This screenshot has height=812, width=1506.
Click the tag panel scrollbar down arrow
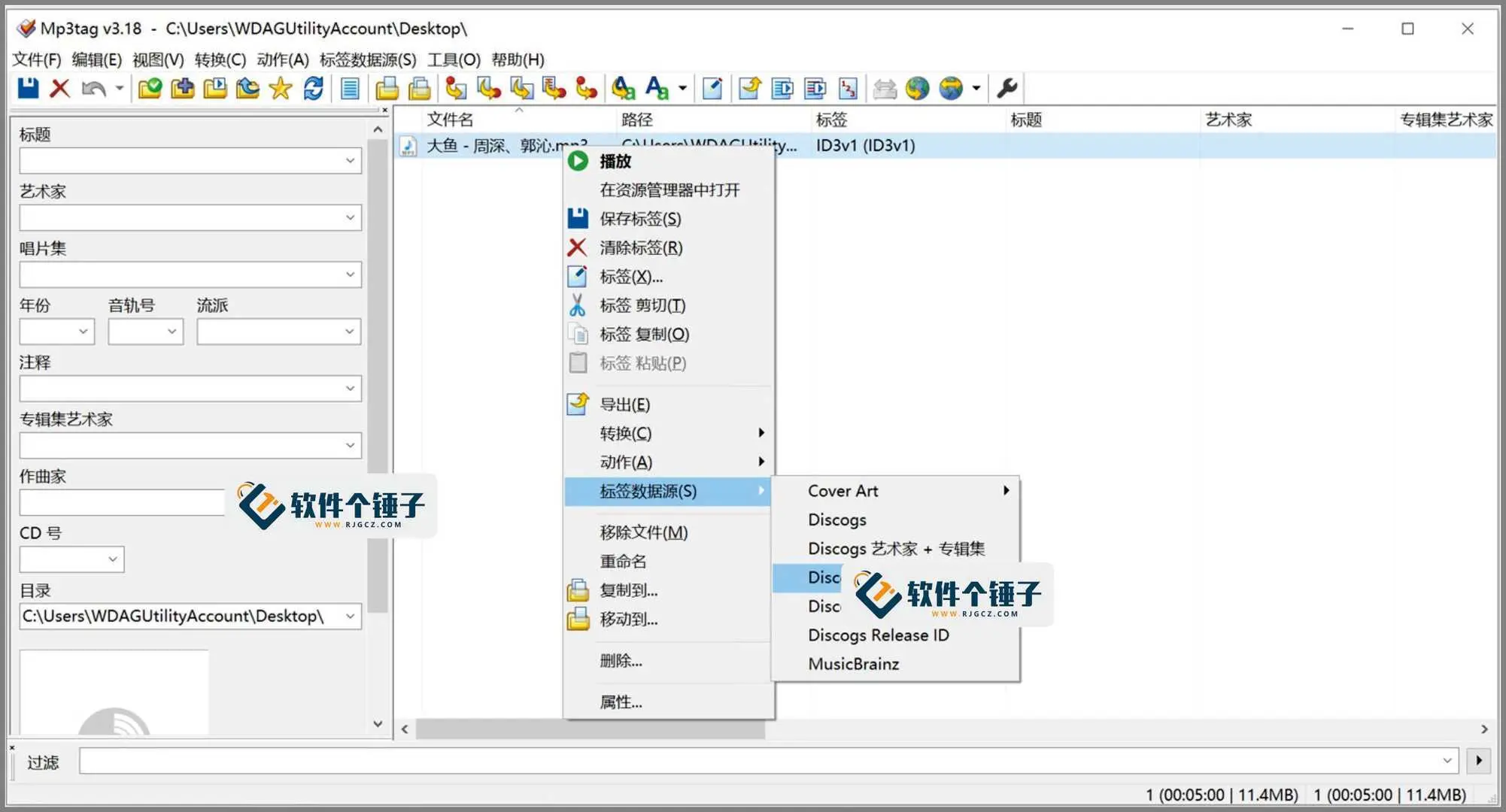(x=378, y=724)
